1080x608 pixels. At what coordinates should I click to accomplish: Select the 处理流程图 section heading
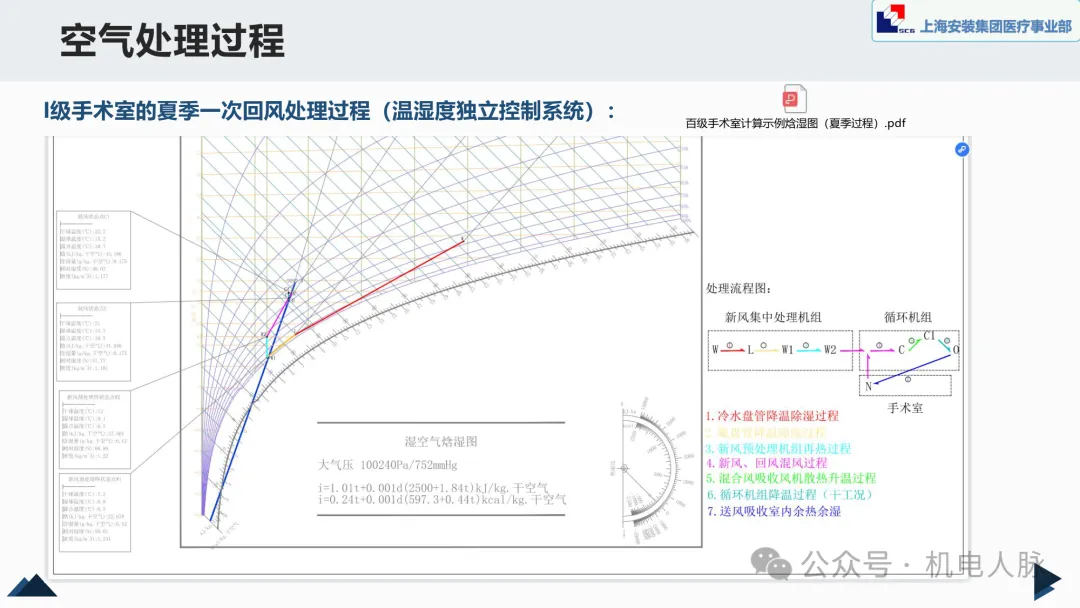(x=737, y=288)
